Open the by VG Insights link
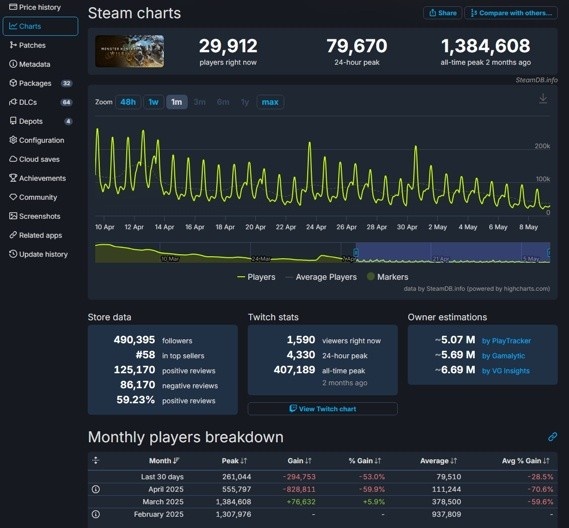Screen dimensions: 569x528 tap(505, 371)
